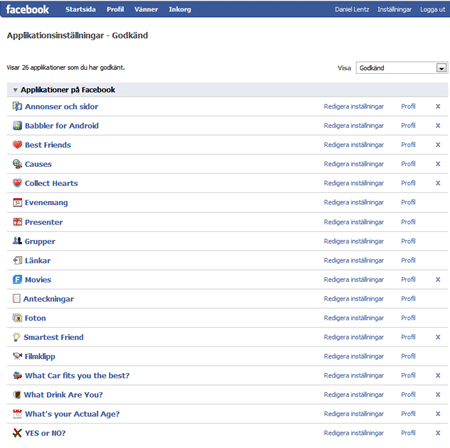The width and height of the screenshot is (450, 448).
Task: Click Redigera inställningar for What Drink Are You?
Action: (x=354, y=395)
